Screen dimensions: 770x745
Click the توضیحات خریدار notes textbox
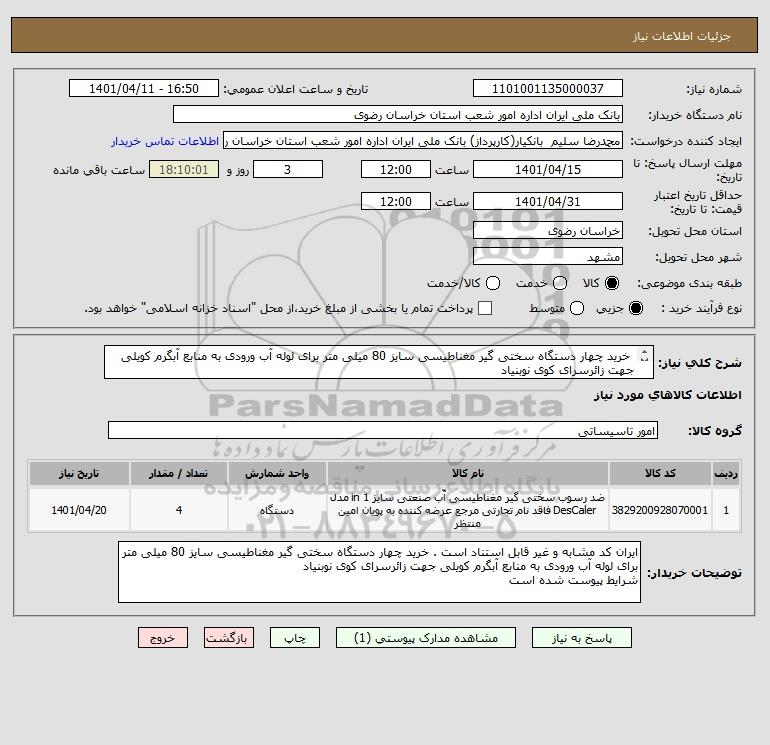click(x=379, y=572)
